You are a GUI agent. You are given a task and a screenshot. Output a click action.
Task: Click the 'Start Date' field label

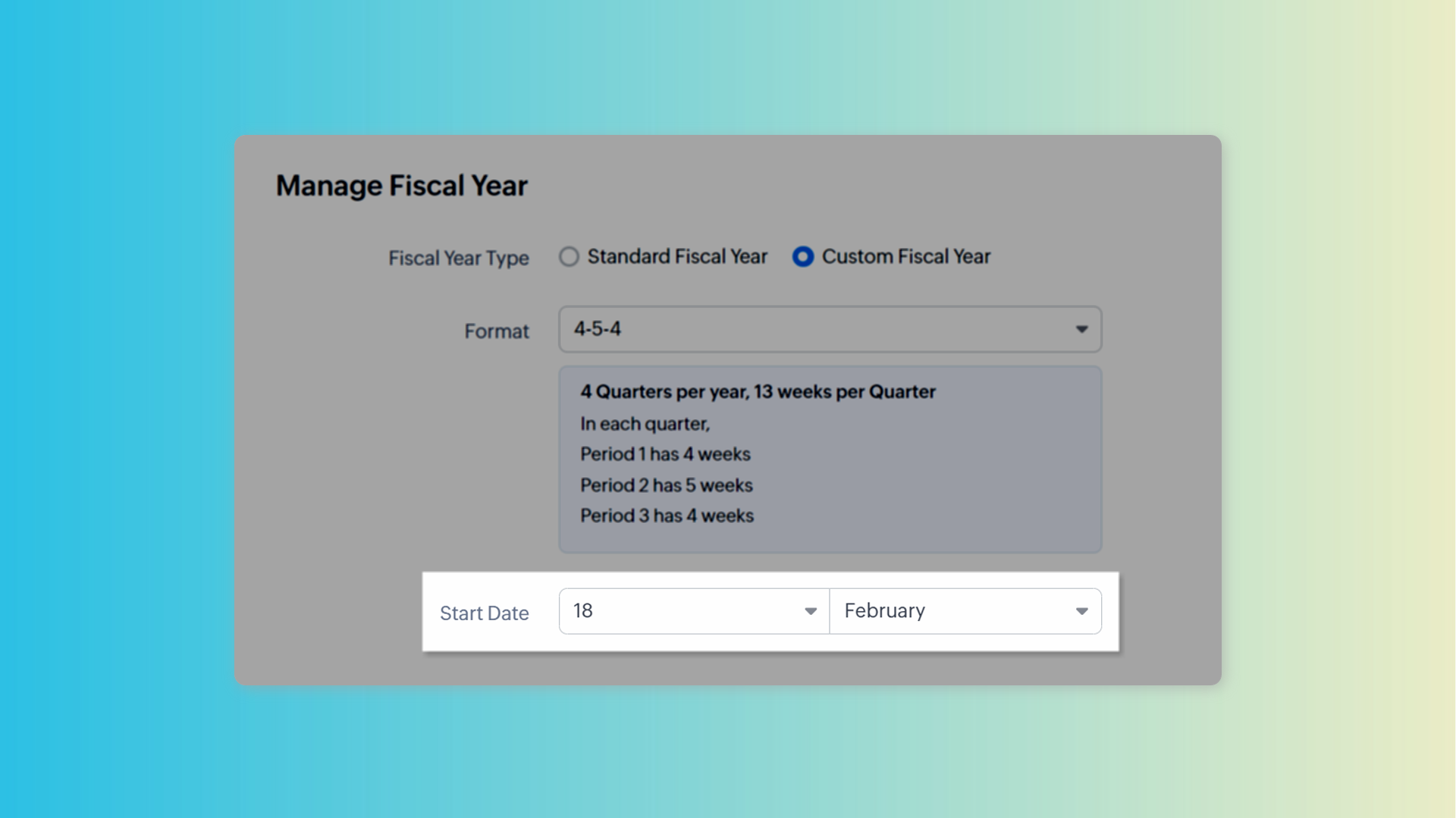tap(484, 613)
